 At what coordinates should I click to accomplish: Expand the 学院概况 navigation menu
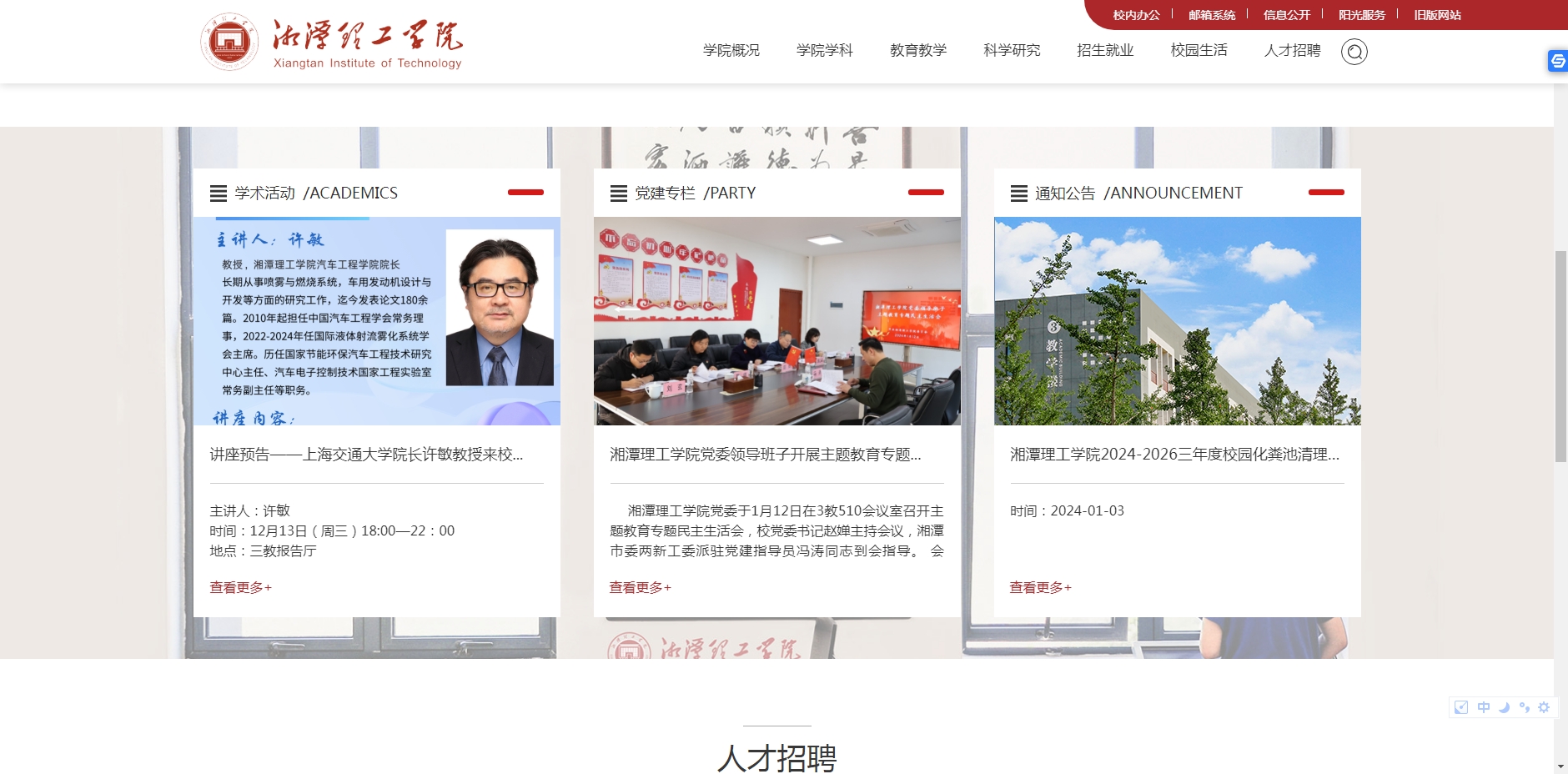point(731,50)
